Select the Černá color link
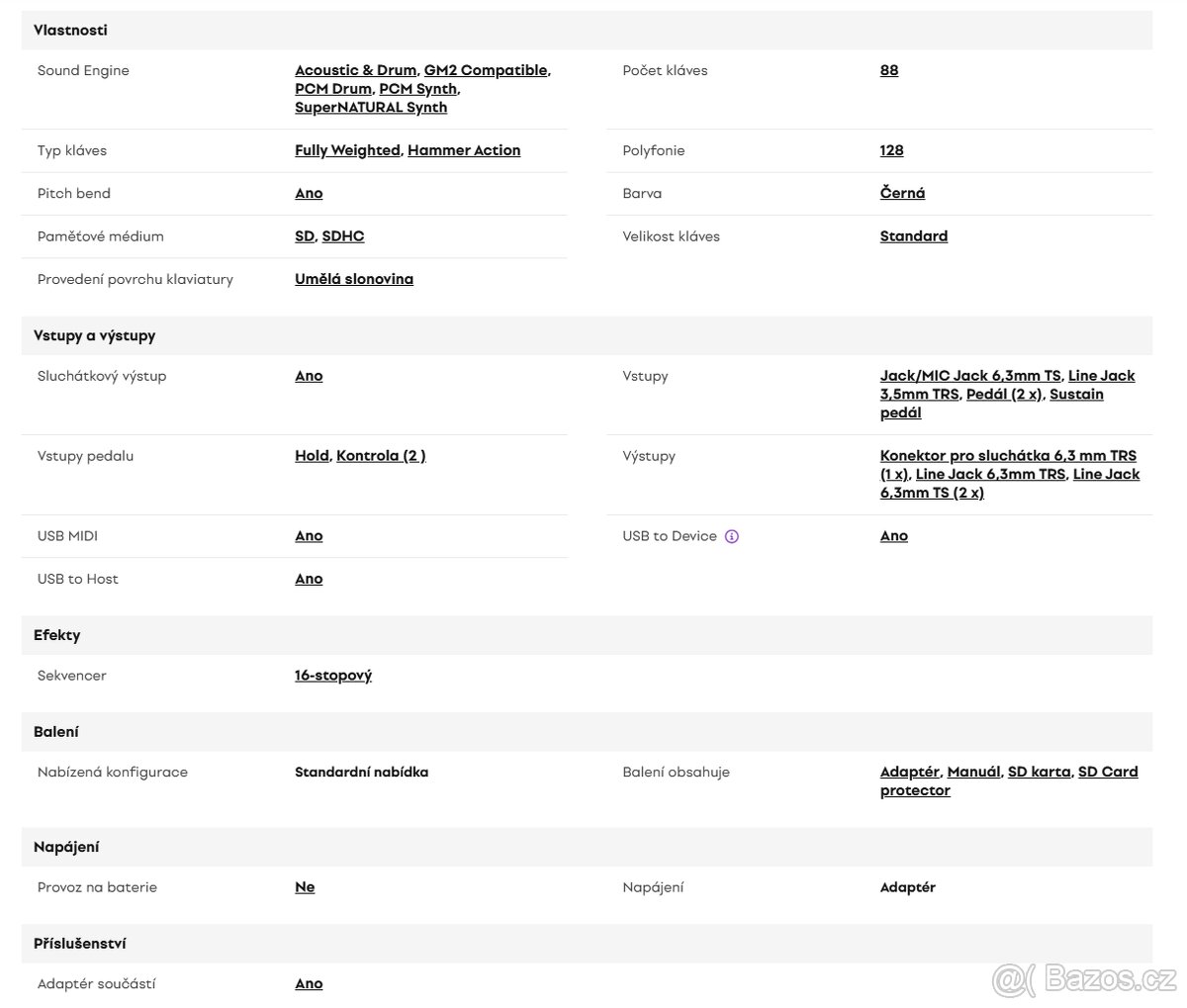The width and height of the screenshot is (1187, 1008). (902, 193)
